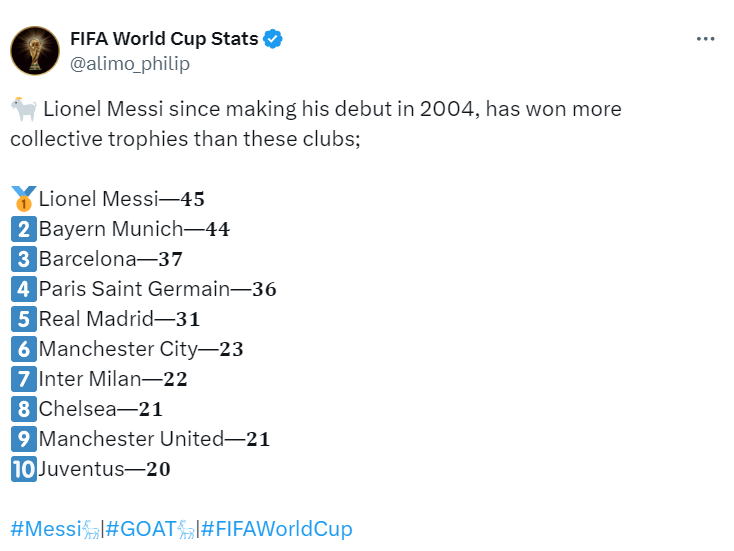The image size is (734, 551).
Task: Click the goat emoji at tweet start
Action: pos(24,109)
